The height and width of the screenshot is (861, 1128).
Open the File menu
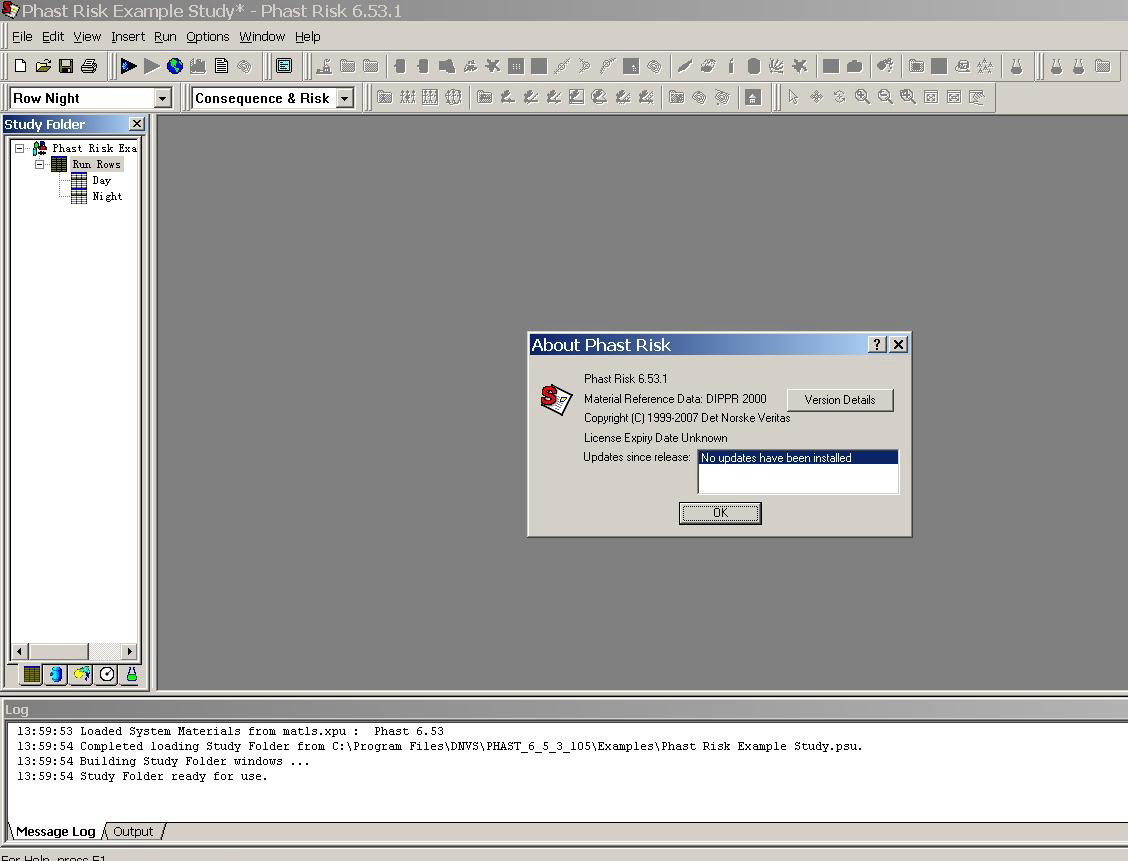22,37
